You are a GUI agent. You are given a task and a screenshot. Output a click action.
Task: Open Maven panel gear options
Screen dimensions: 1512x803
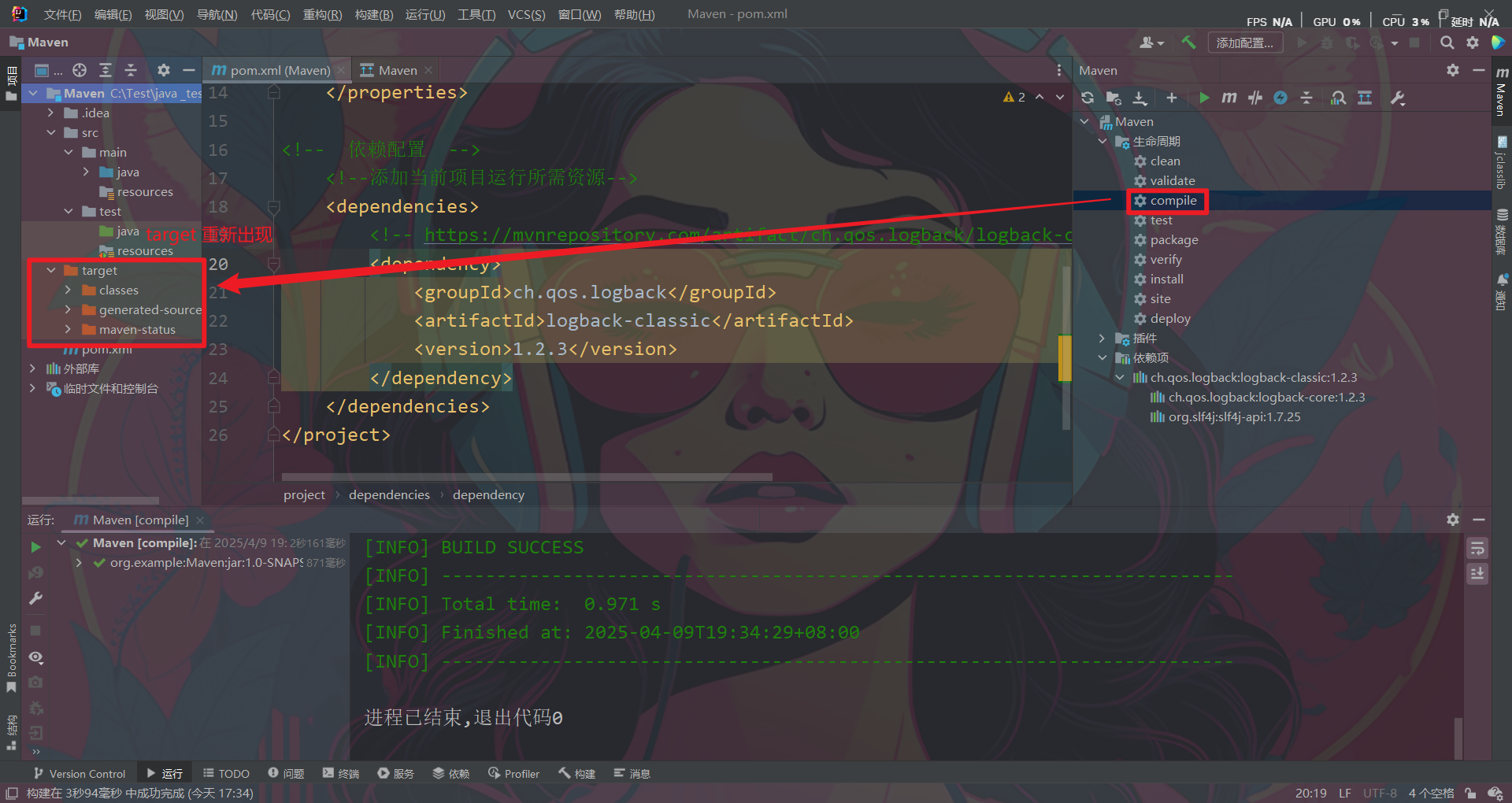pos(1453,70)
